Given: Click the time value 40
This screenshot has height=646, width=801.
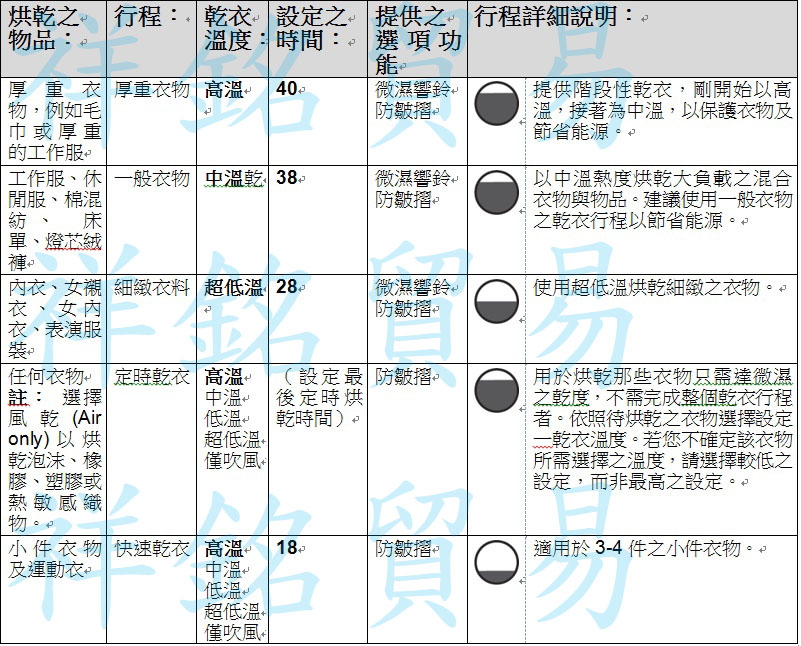Looking at the screenshot, I should click(286, 90).
